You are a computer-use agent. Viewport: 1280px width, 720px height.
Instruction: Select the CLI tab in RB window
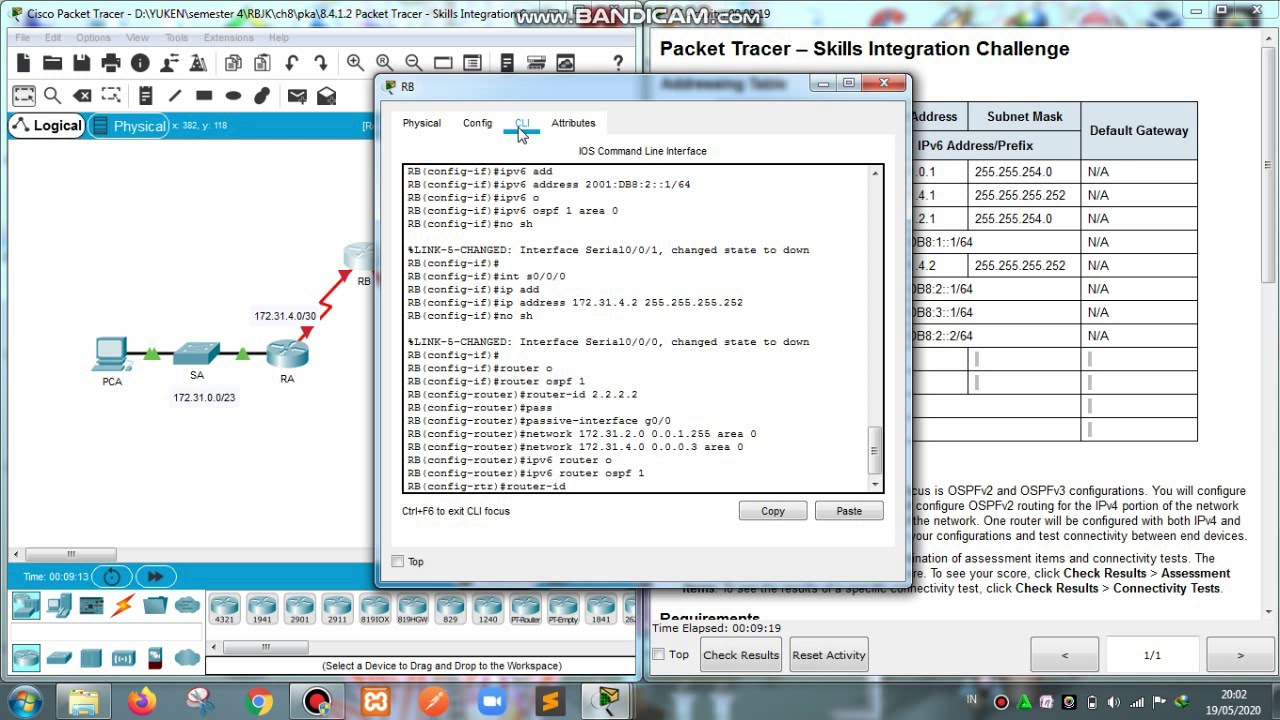[x=522, y=123]
